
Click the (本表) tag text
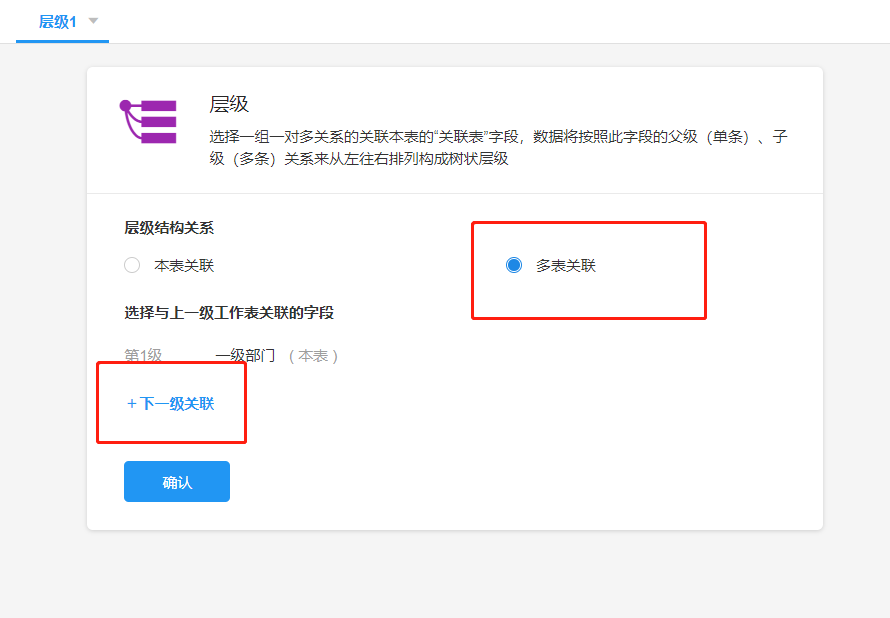click(314, 355)
